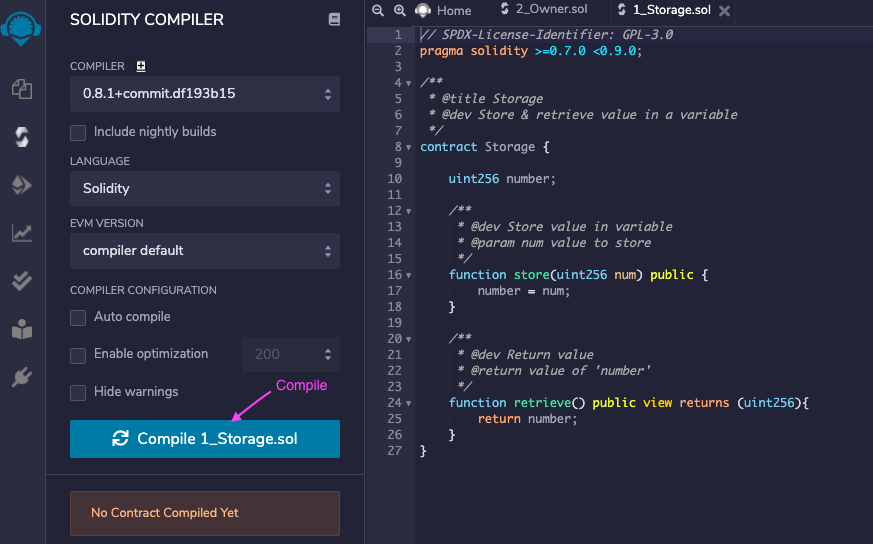Image resolution: width=873 pixels, height=544 pixels.
Task: Open the EVM Version dropdown compiler default
Action: click(x=205, y=251)
